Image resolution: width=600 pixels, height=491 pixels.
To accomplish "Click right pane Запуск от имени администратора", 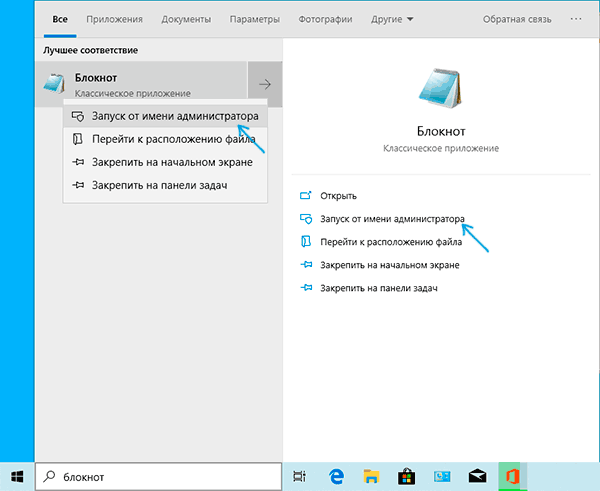I will (392, 219).
